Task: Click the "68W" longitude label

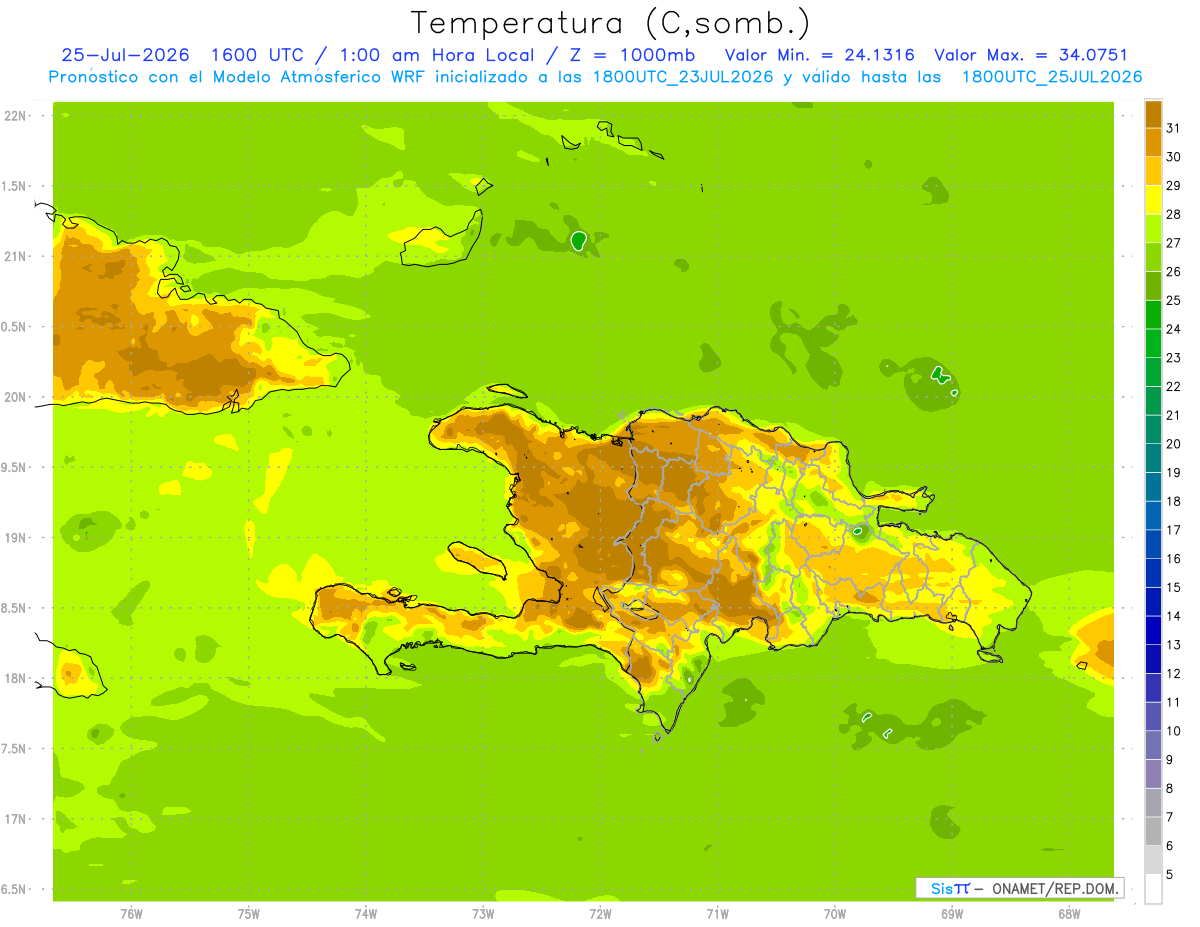Action: 1069,913
